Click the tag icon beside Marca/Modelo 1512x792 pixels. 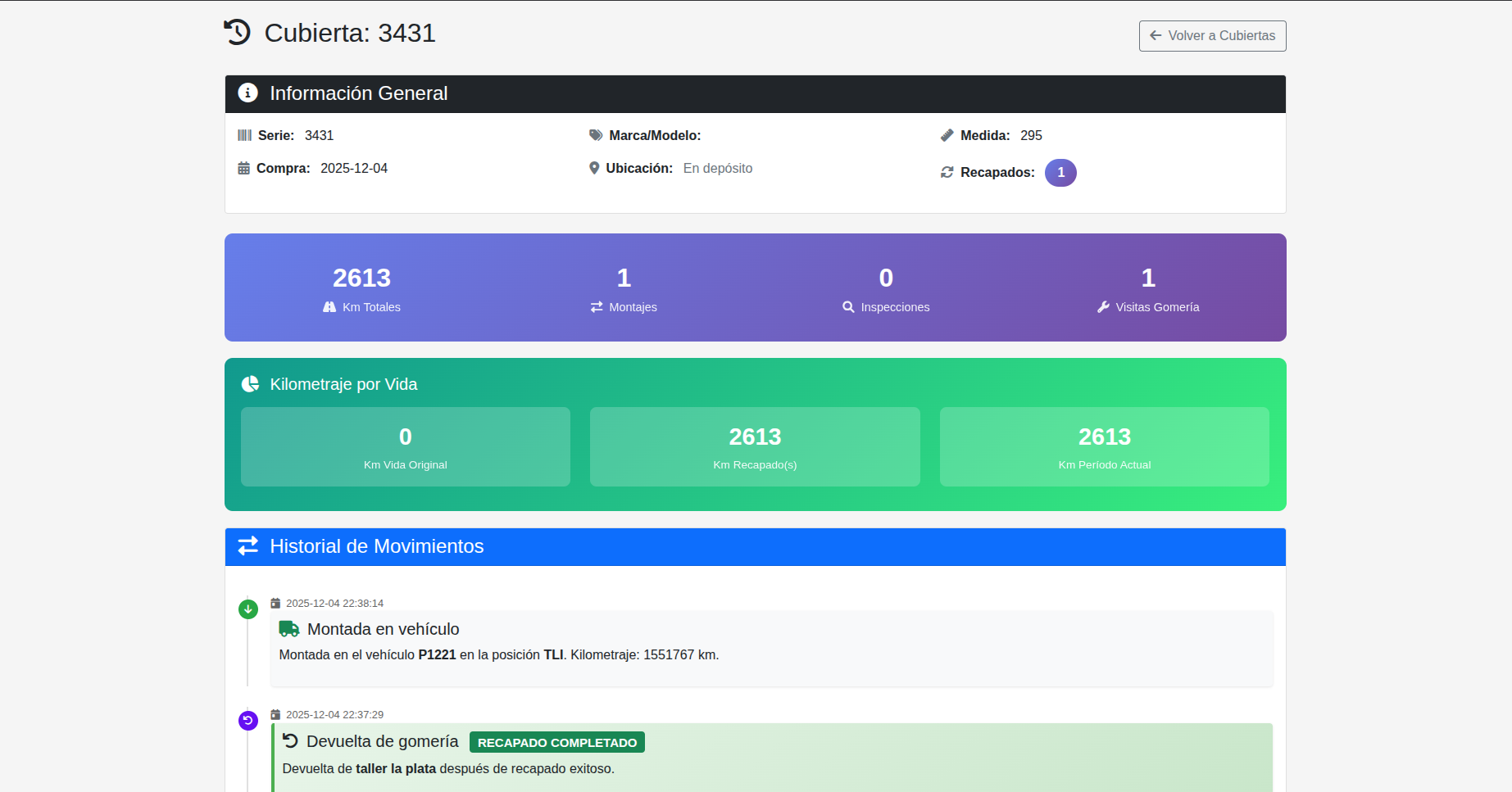coord(596,136)
